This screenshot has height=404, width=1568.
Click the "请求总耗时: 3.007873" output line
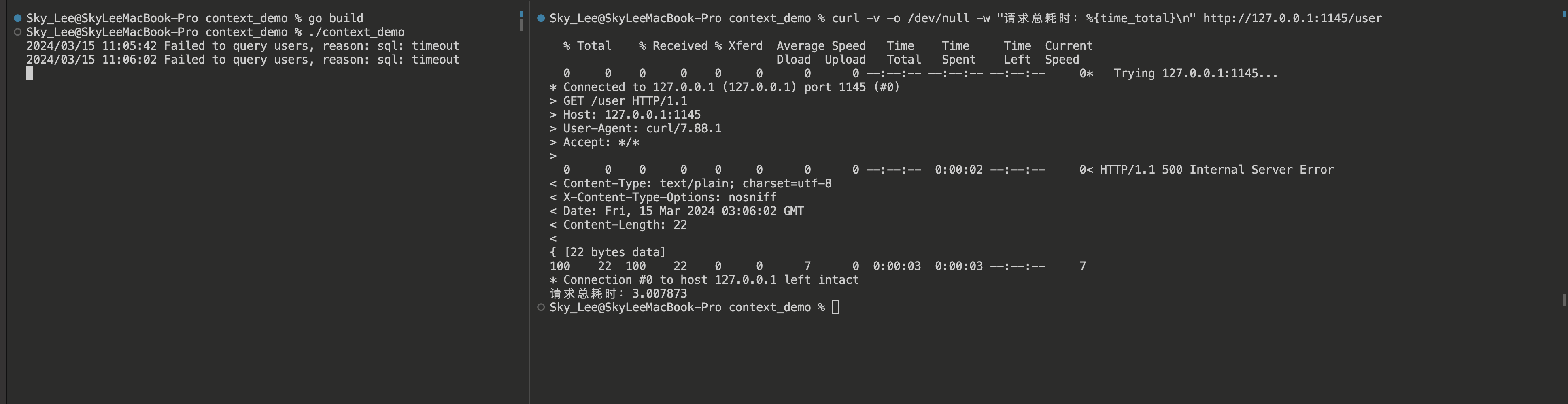[x=618, y=294]
